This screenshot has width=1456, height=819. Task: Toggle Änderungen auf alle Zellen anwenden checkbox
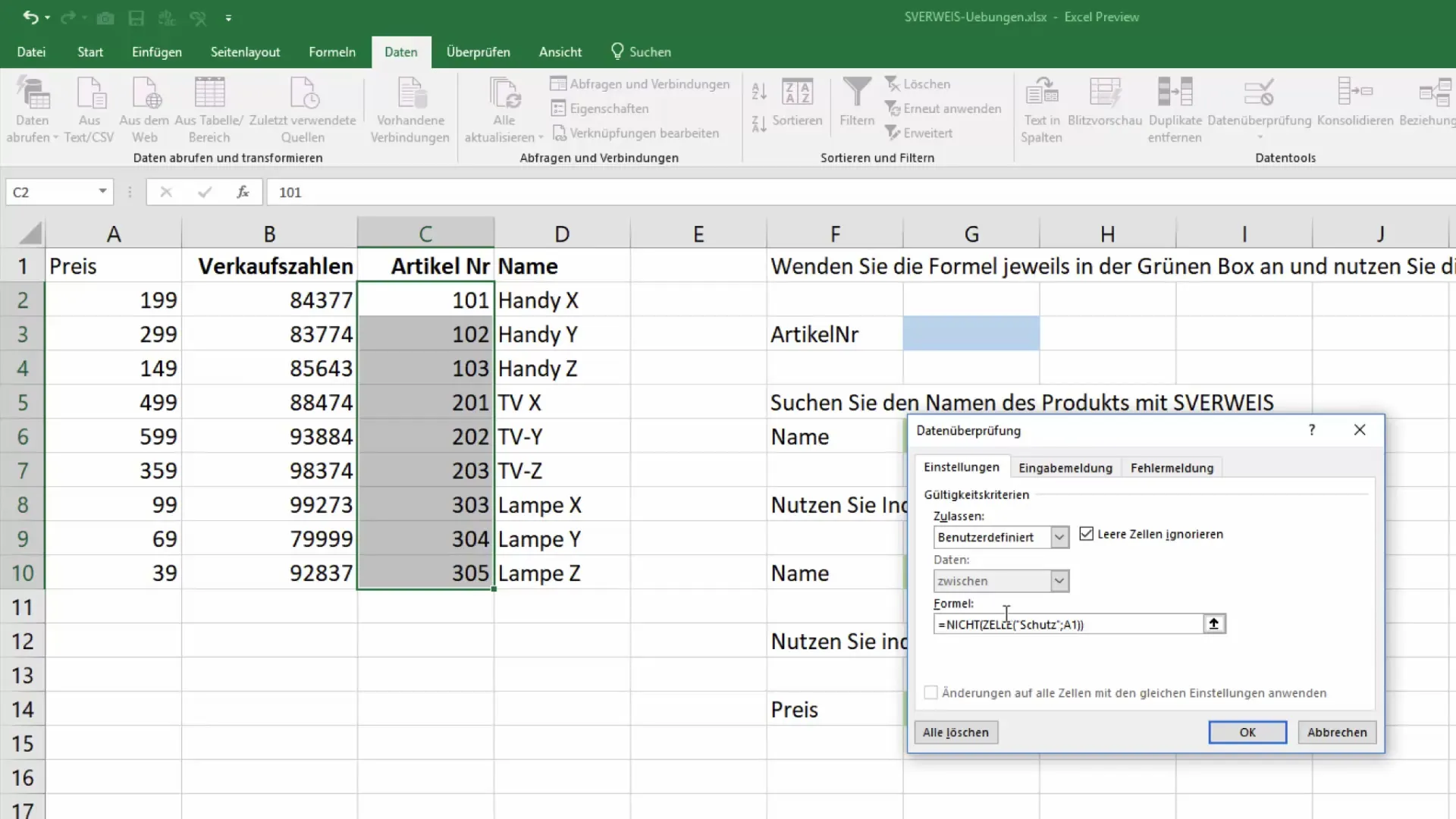click(930, 692)
